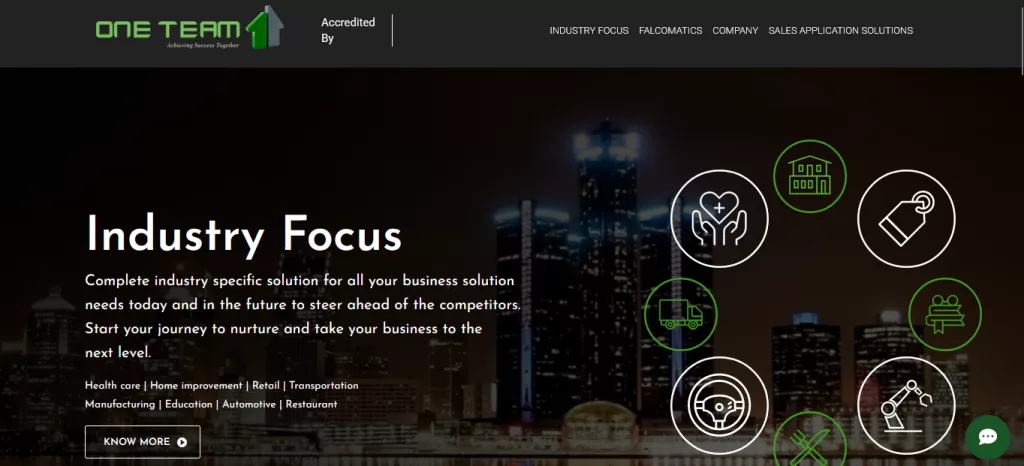Open the Falcomatics menu item
Viewport: 1024px width, 466px height.
click(x=671, y=31)
